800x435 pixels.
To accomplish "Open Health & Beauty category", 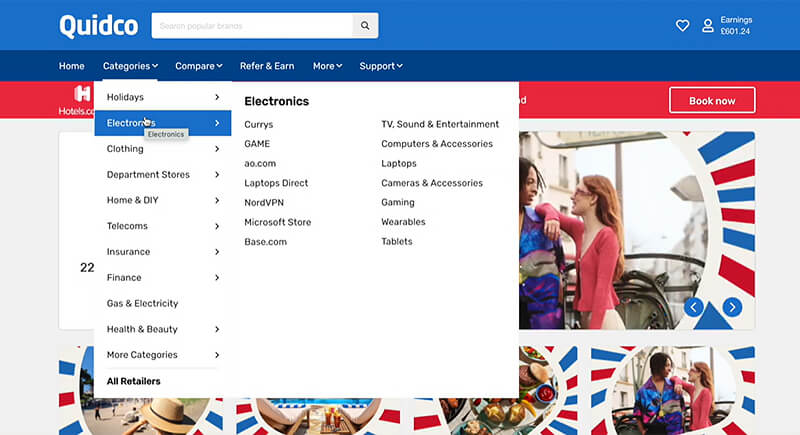I will tap(163, 329).
